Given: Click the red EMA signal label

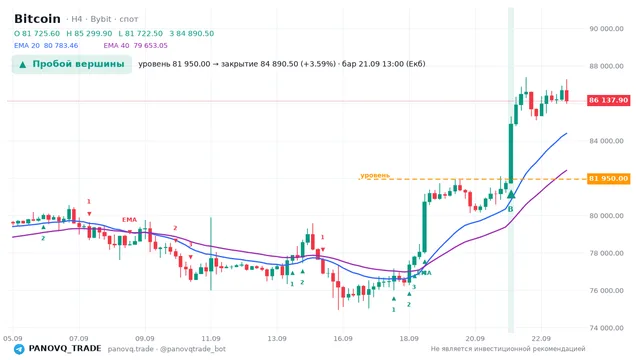Looking at the screenshot, I should (129, 220).
